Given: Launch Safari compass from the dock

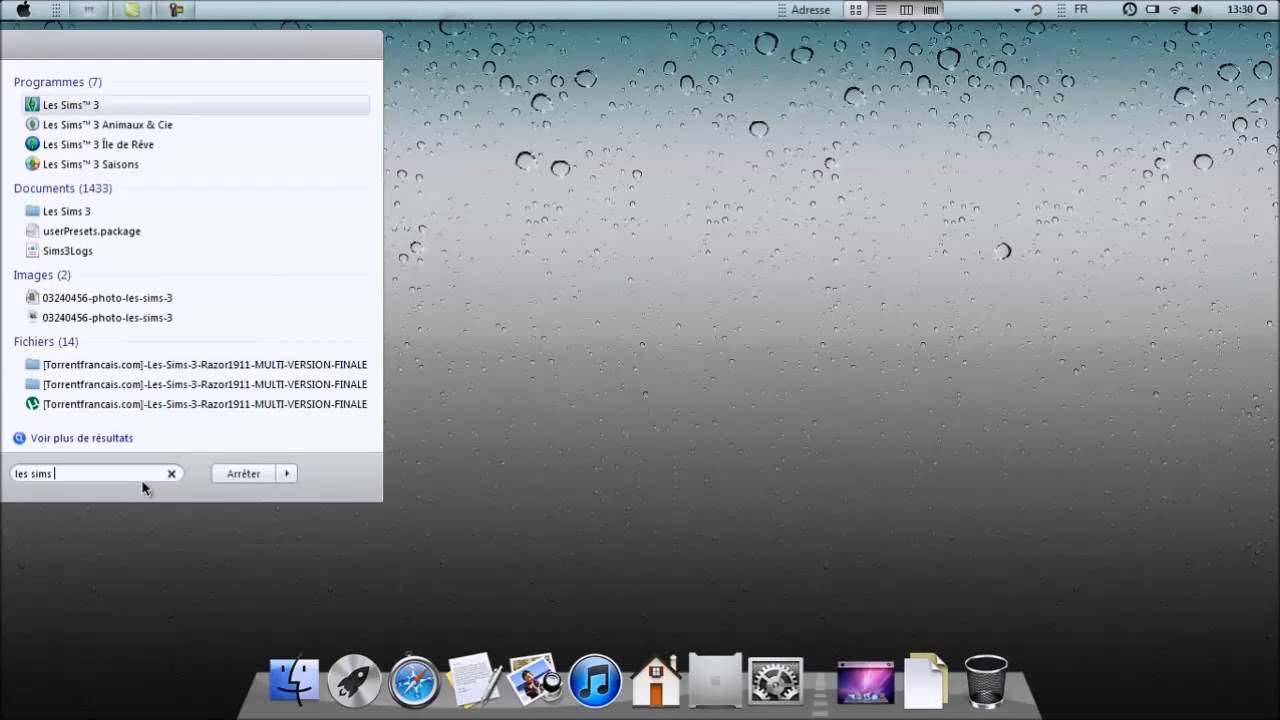Looking at the screenshot, I should pyautogui.click(x=414, y=681).
